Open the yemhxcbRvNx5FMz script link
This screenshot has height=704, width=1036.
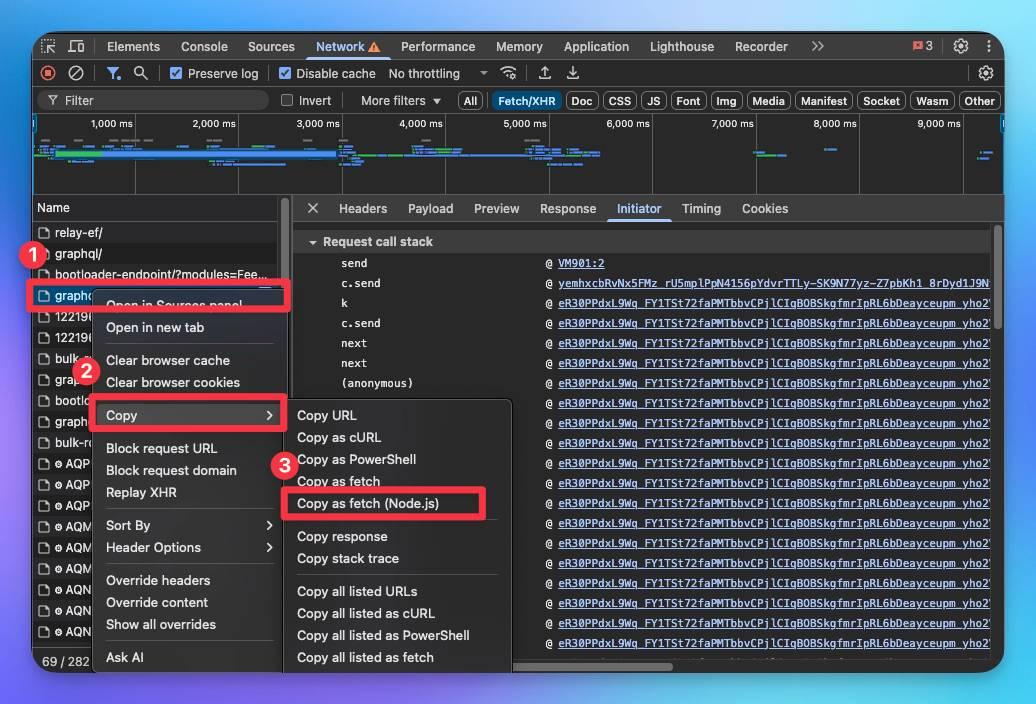774,283
